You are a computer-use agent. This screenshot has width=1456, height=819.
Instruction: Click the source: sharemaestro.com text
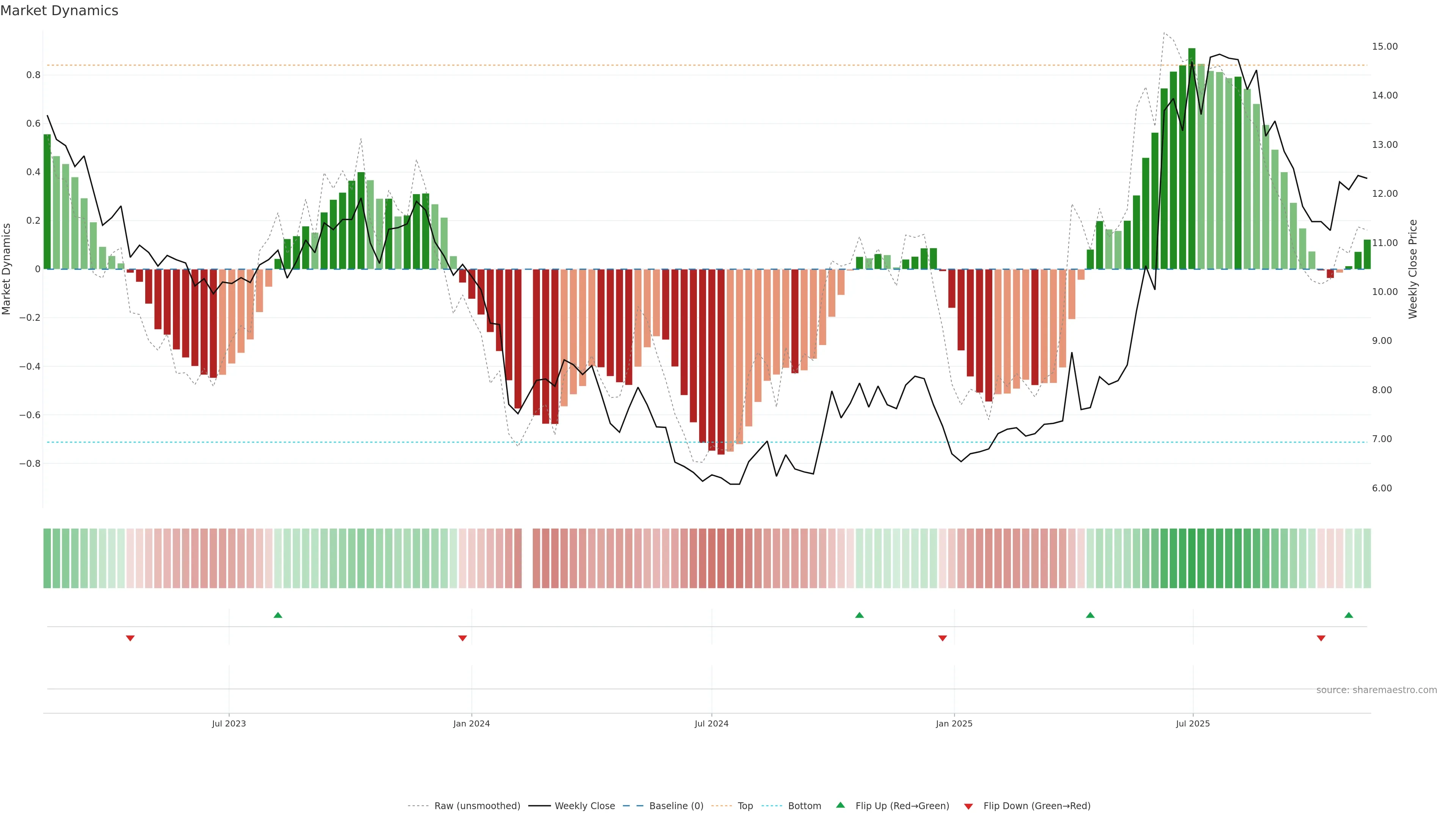[1376, 690]
